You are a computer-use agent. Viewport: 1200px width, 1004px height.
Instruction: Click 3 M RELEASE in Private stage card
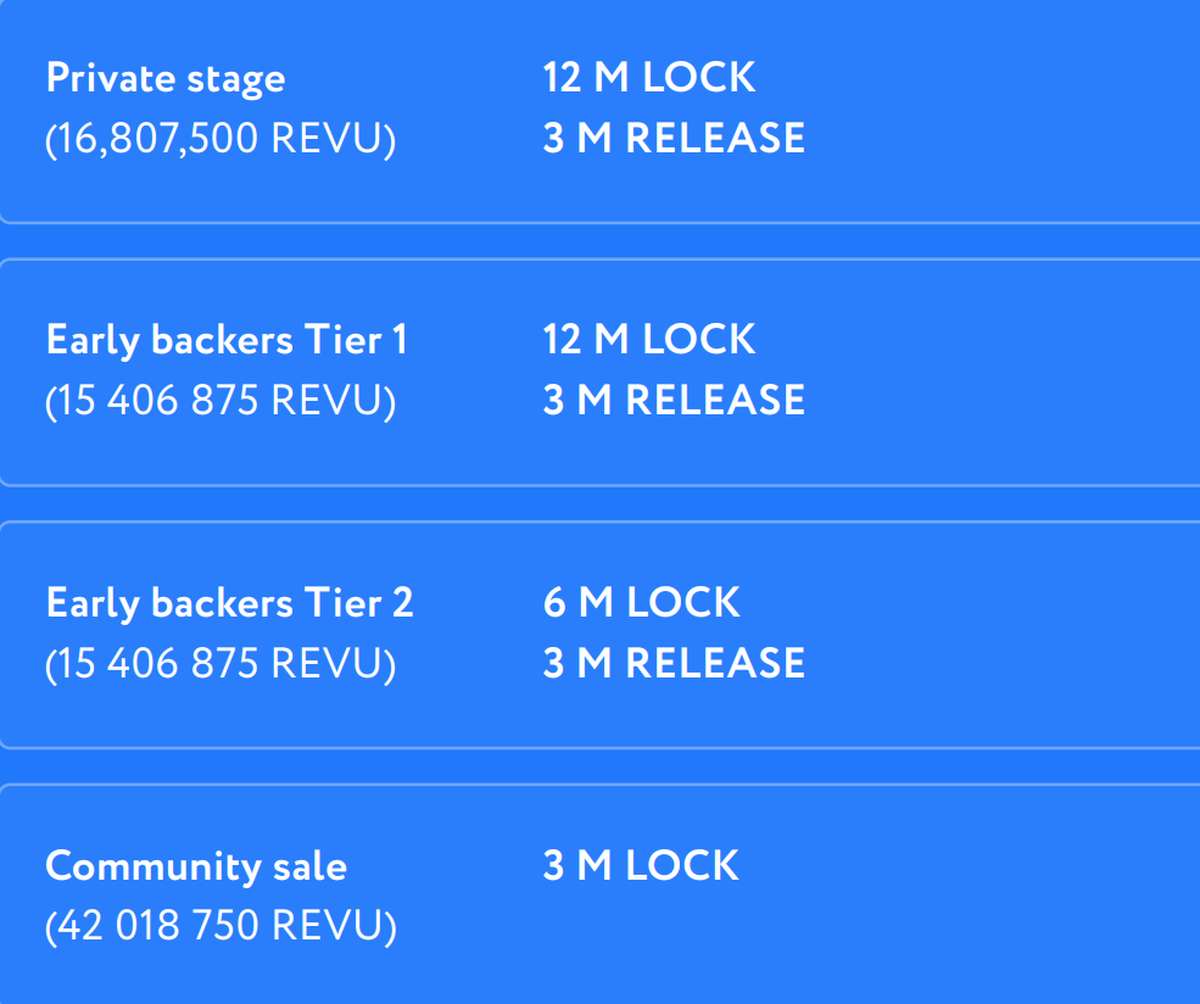tap(673, 139)
